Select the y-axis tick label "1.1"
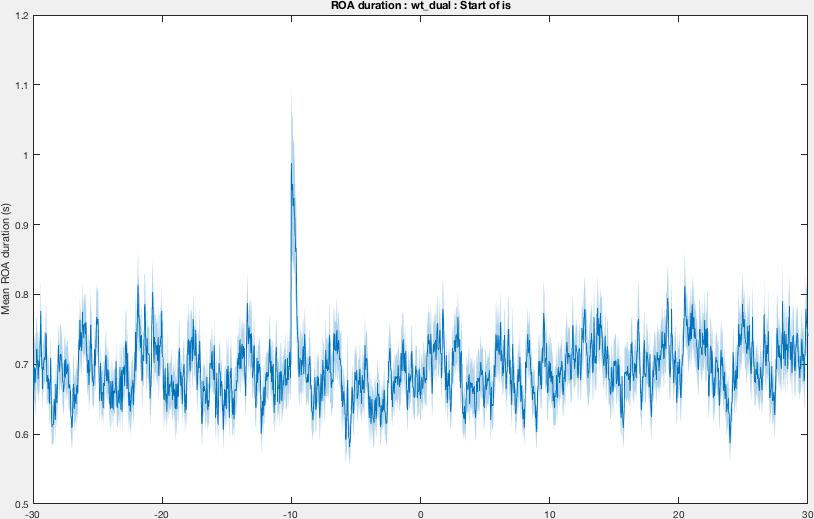814x519 pixels. click(22, 85)
